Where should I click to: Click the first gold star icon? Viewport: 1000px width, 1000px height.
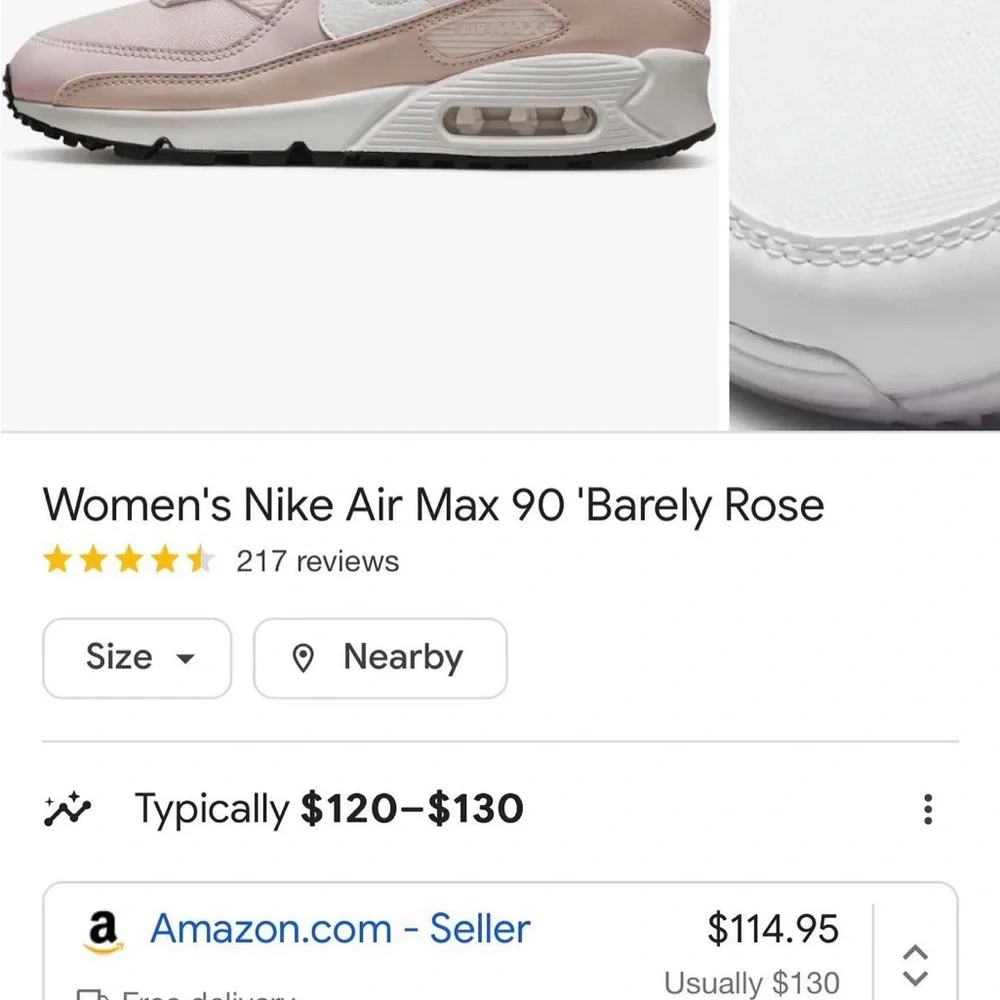tap(56, 561)
